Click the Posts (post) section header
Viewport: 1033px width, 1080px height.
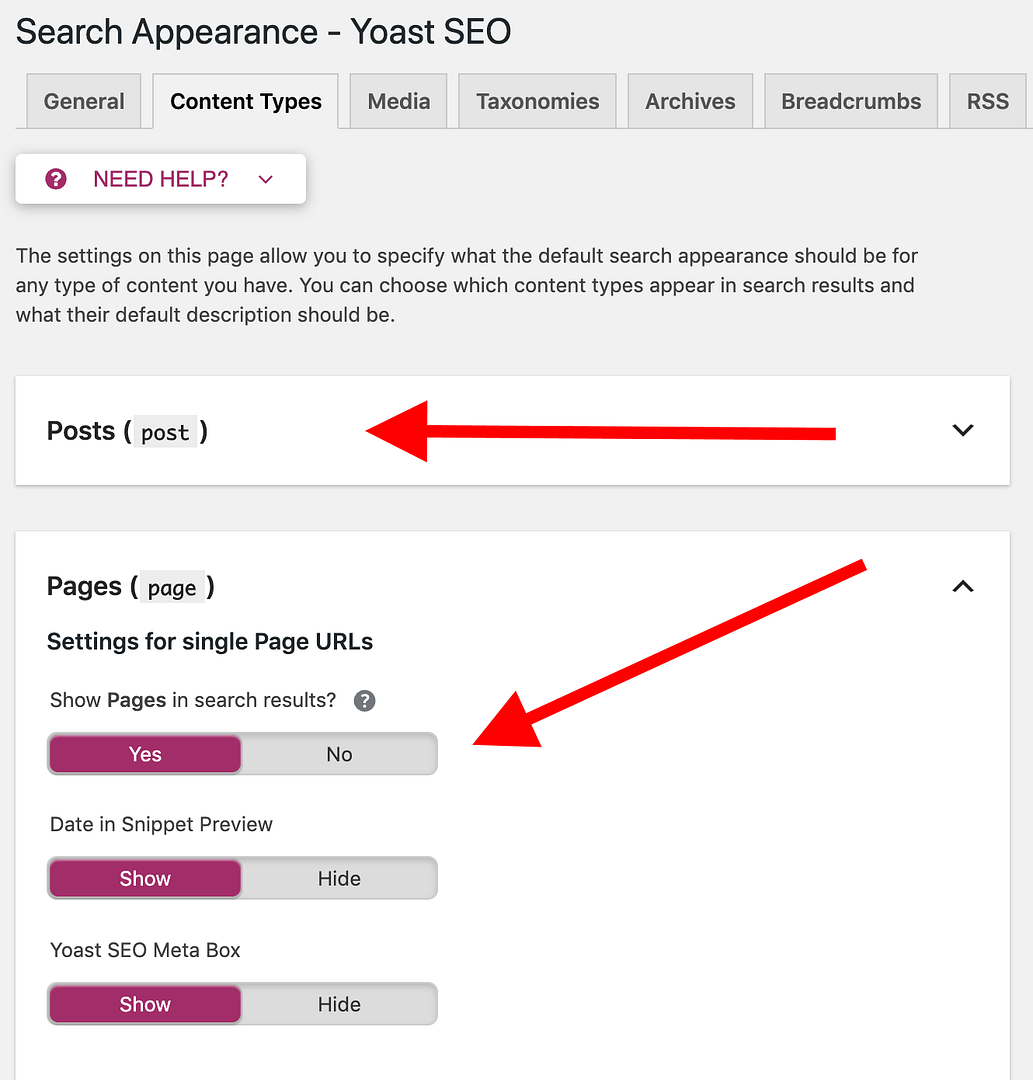click(x=128, y=432)
